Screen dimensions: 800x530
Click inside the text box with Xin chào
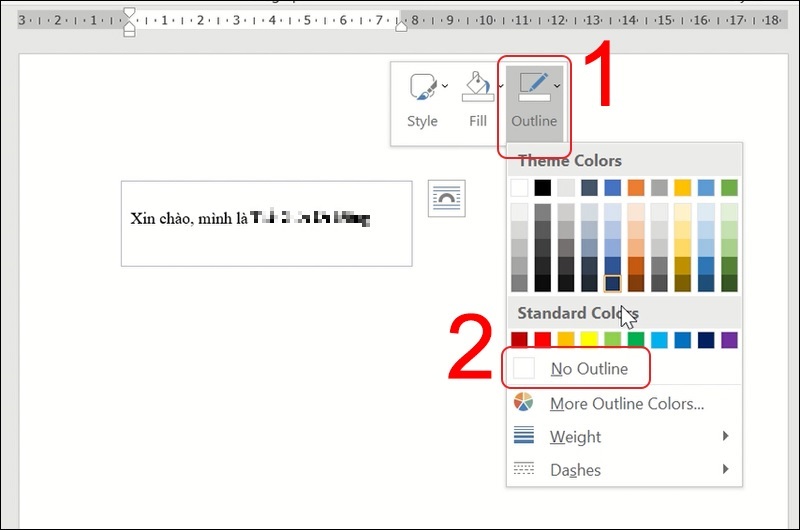coord(266,223)
